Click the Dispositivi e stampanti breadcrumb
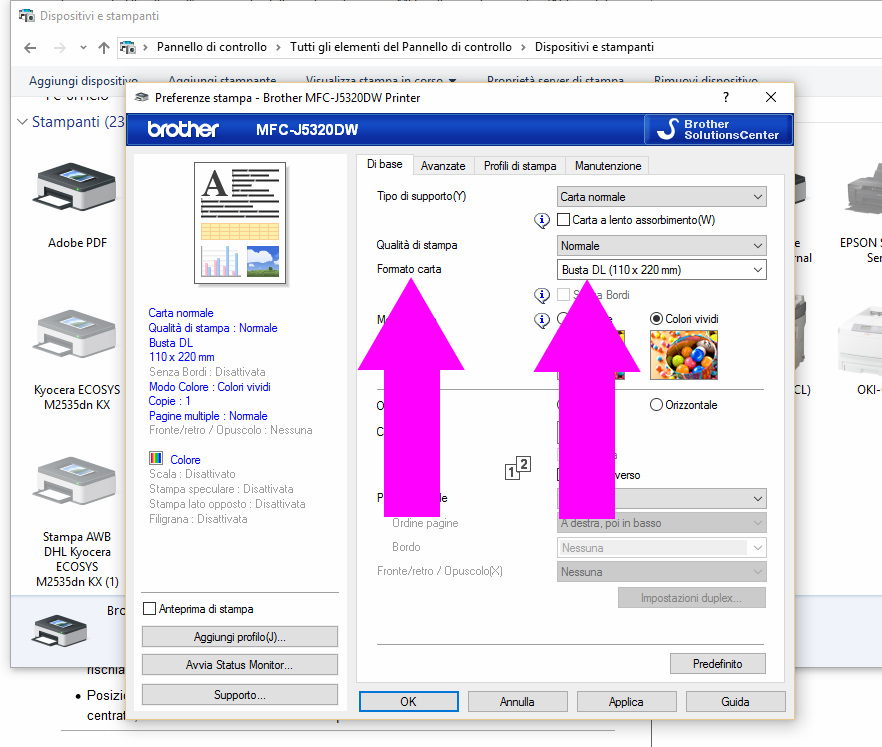The width and height of the screenshot is (882, 747). (594, 47)
